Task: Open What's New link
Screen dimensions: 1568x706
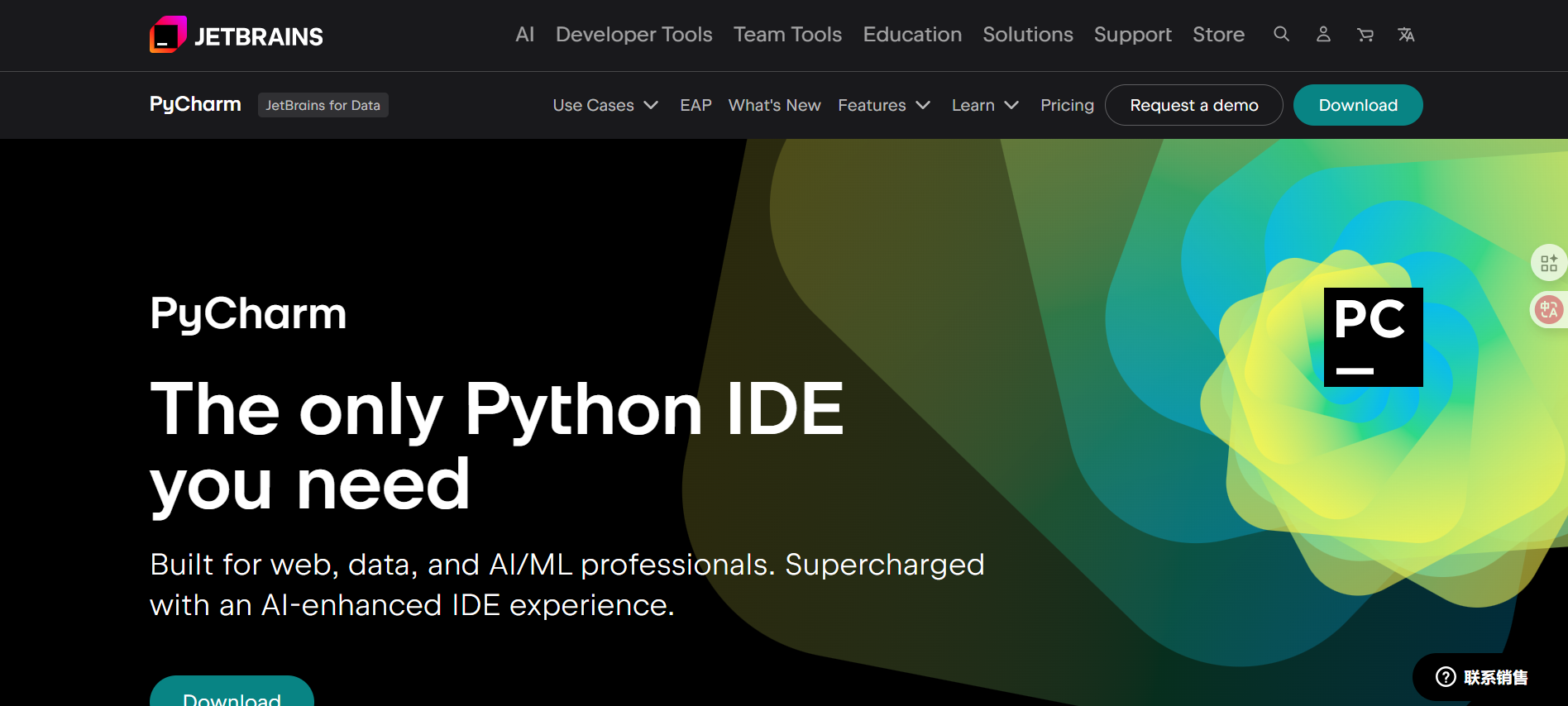Action: 774,105
